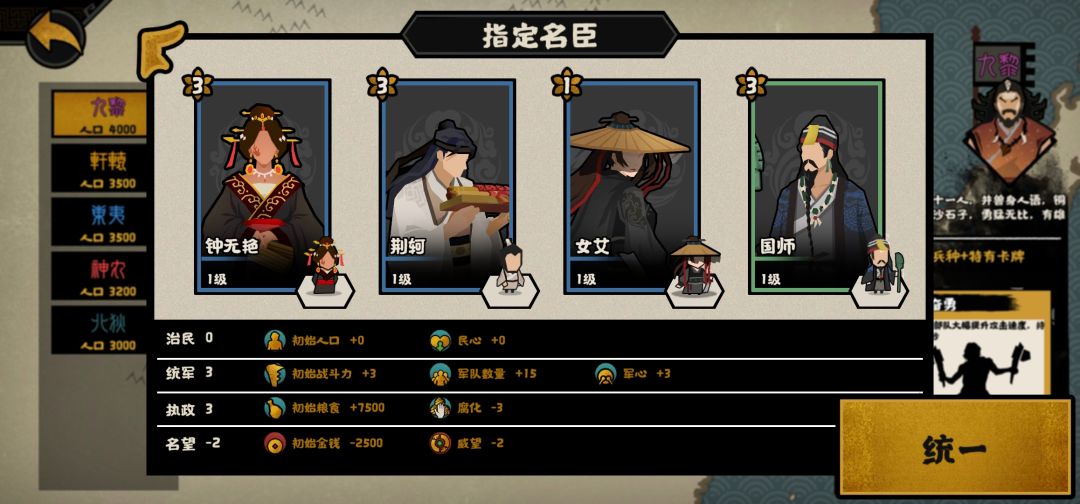This screenshot has width=1080, height=504.
Task: Close the 指定名臣 panel with gold corner arrow
Action: click(161, 50)
